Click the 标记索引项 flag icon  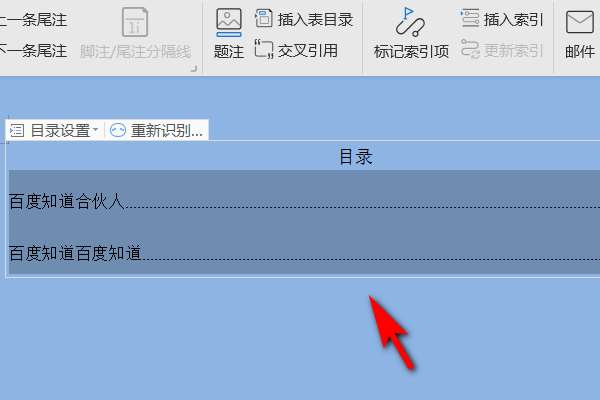pos(410,22)
